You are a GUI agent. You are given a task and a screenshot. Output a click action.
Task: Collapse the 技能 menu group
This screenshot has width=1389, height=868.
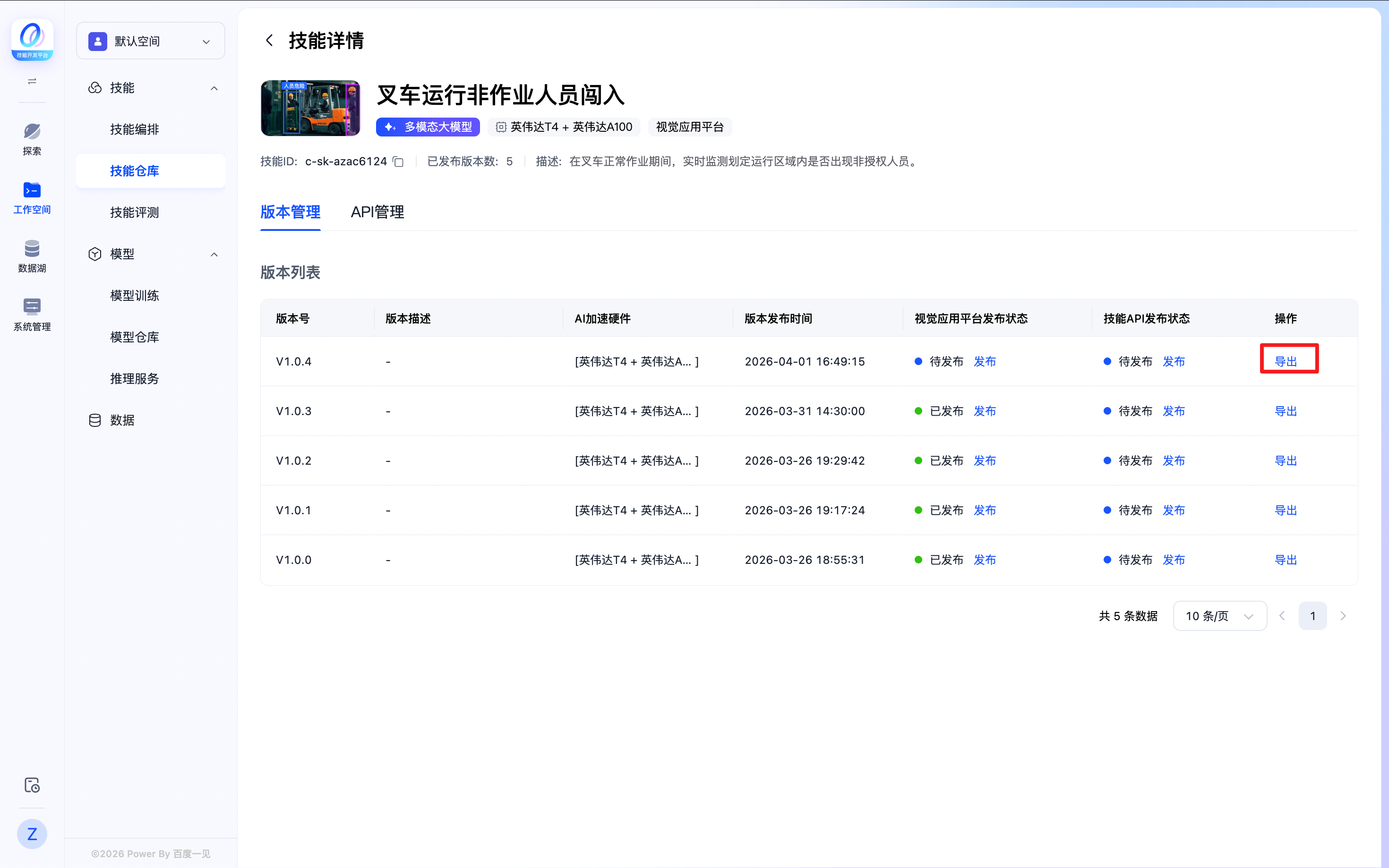point(214,88)
